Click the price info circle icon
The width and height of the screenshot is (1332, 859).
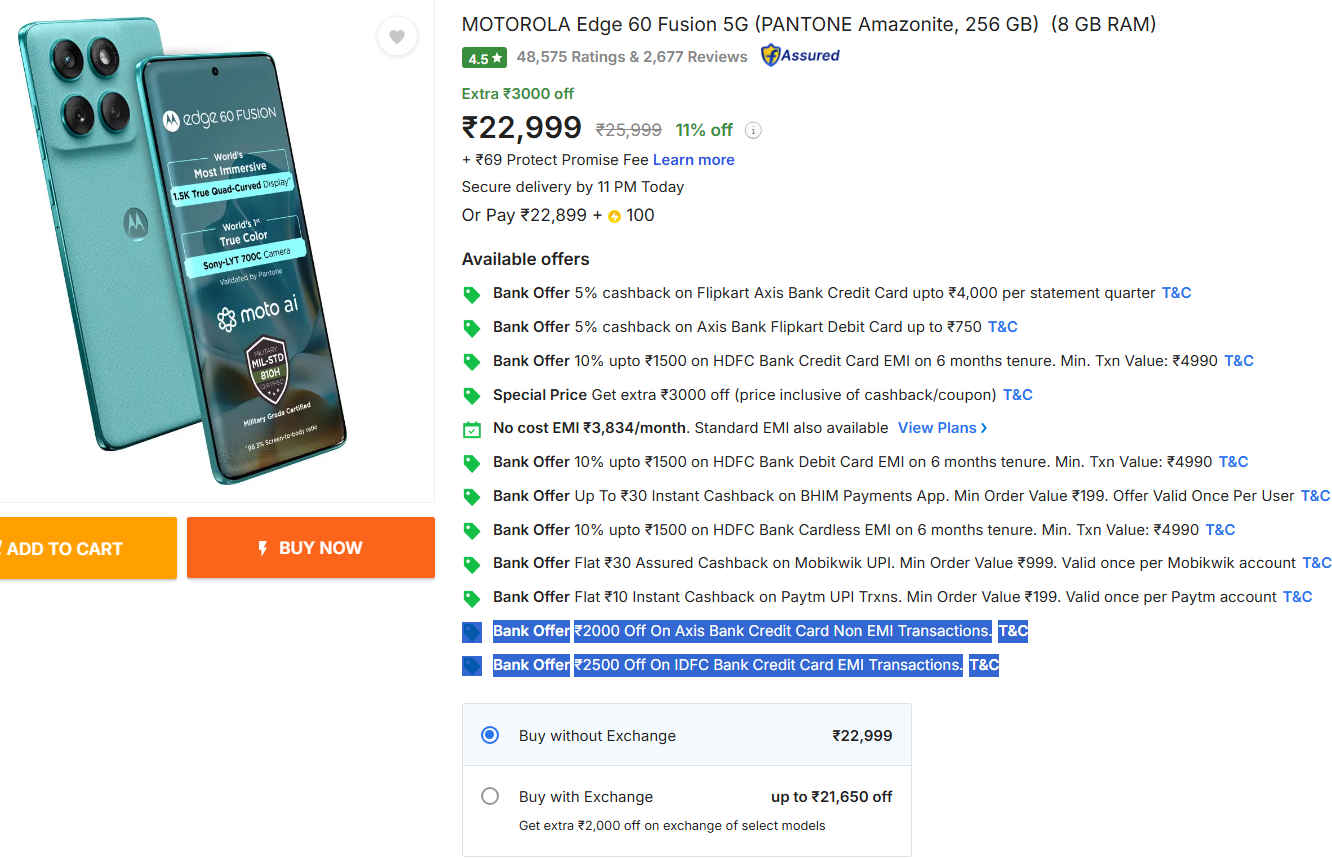click(754, 130)
